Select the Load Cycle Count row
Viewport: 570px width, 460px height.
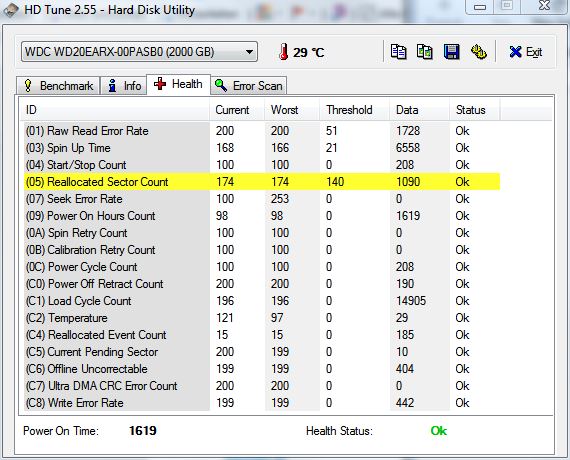262,301
